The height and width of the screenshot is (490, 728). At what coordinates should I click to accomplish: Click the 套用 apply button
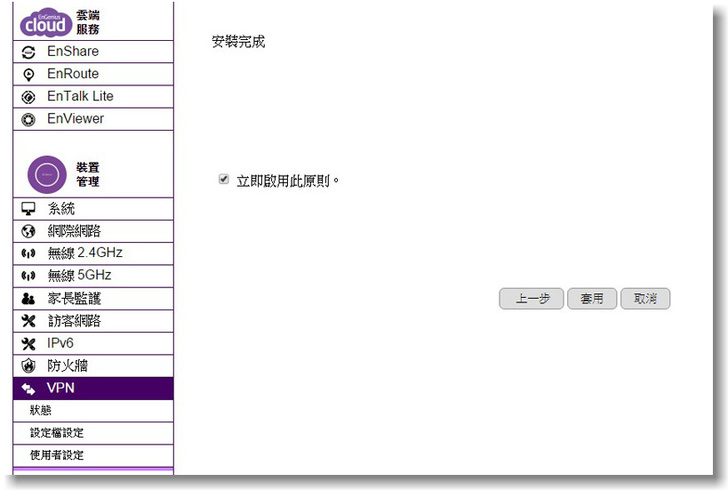pyautogui.click(x=592, y=298)
